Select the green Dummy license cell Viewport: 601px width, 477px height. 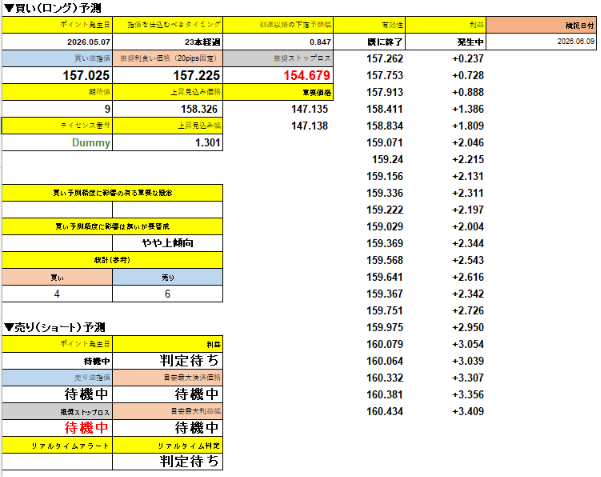(x=57, y=143)
